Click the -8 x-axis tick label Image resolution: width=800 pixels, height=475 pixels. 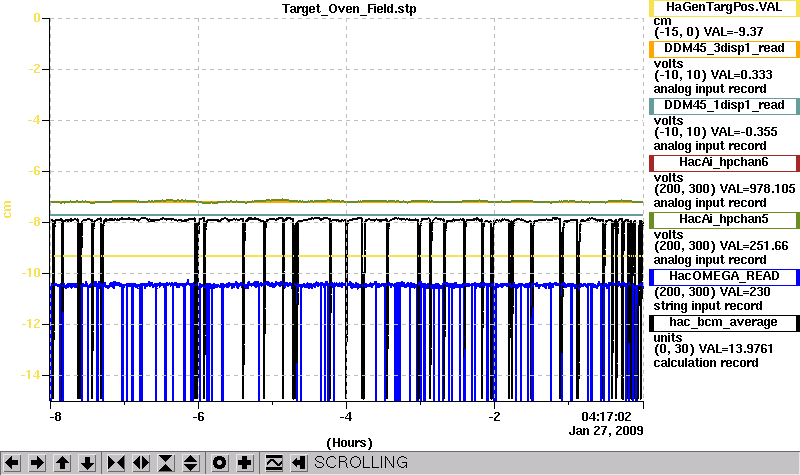(x=55, y=416)
